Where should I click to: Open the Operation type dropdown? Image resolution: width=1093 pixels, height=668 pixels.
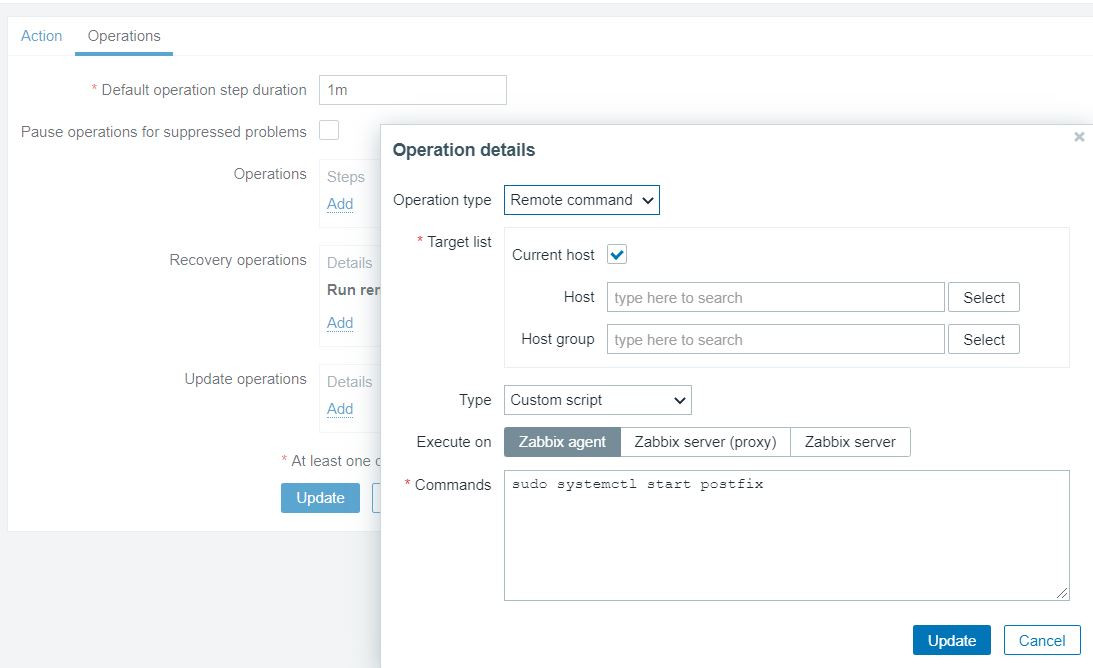[x=581, y=200]
